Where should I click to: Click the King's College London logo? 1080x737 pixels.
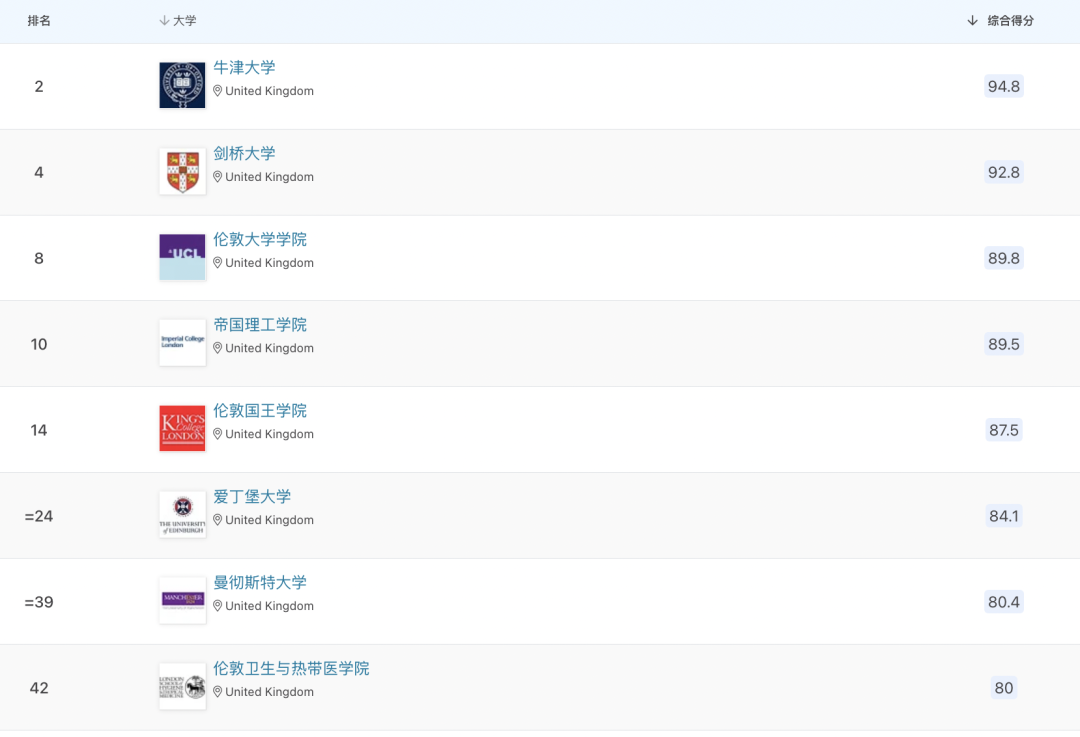(x=183, y=429)
